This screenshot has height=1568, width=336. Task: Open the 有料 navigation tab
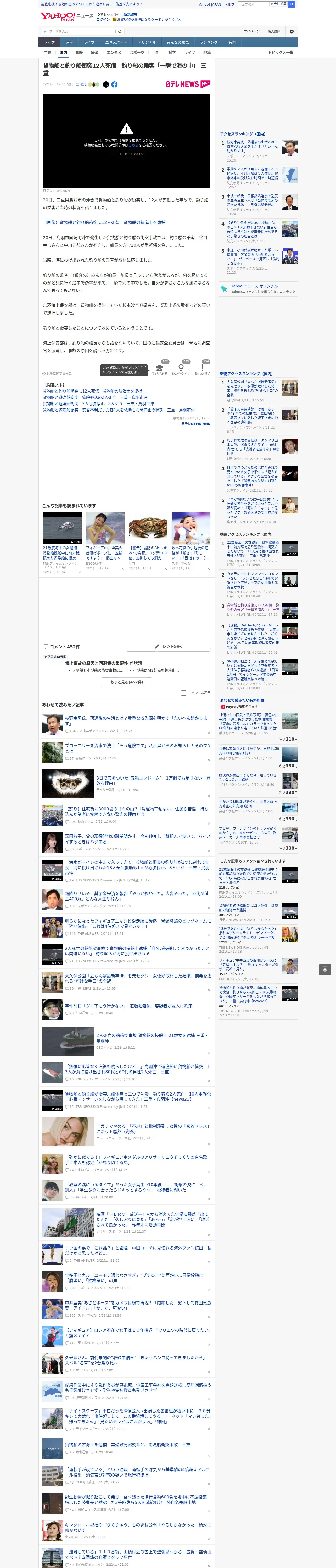[232, 43]
